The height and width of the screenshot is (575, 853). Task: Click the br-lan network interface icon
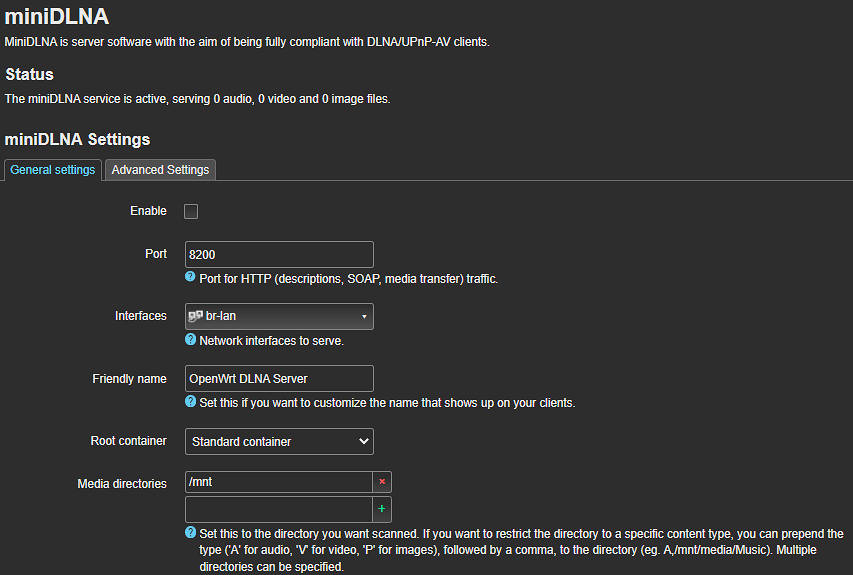pos(195,316)
